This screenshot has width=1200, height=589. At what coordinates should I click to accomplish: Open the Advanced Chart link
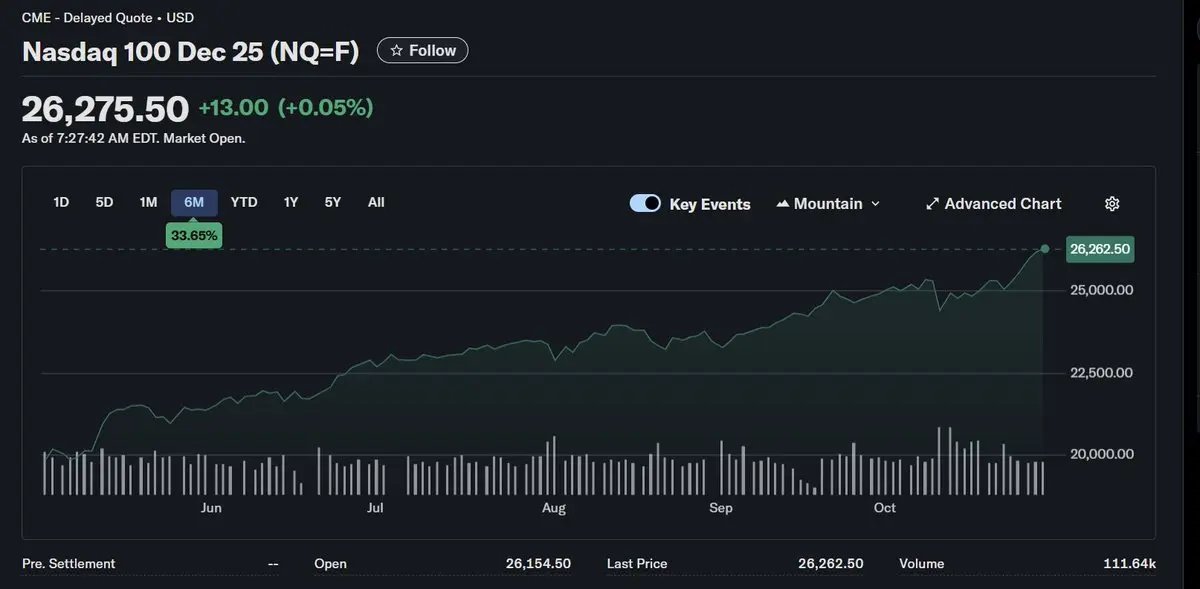[x=1002, y=204]
